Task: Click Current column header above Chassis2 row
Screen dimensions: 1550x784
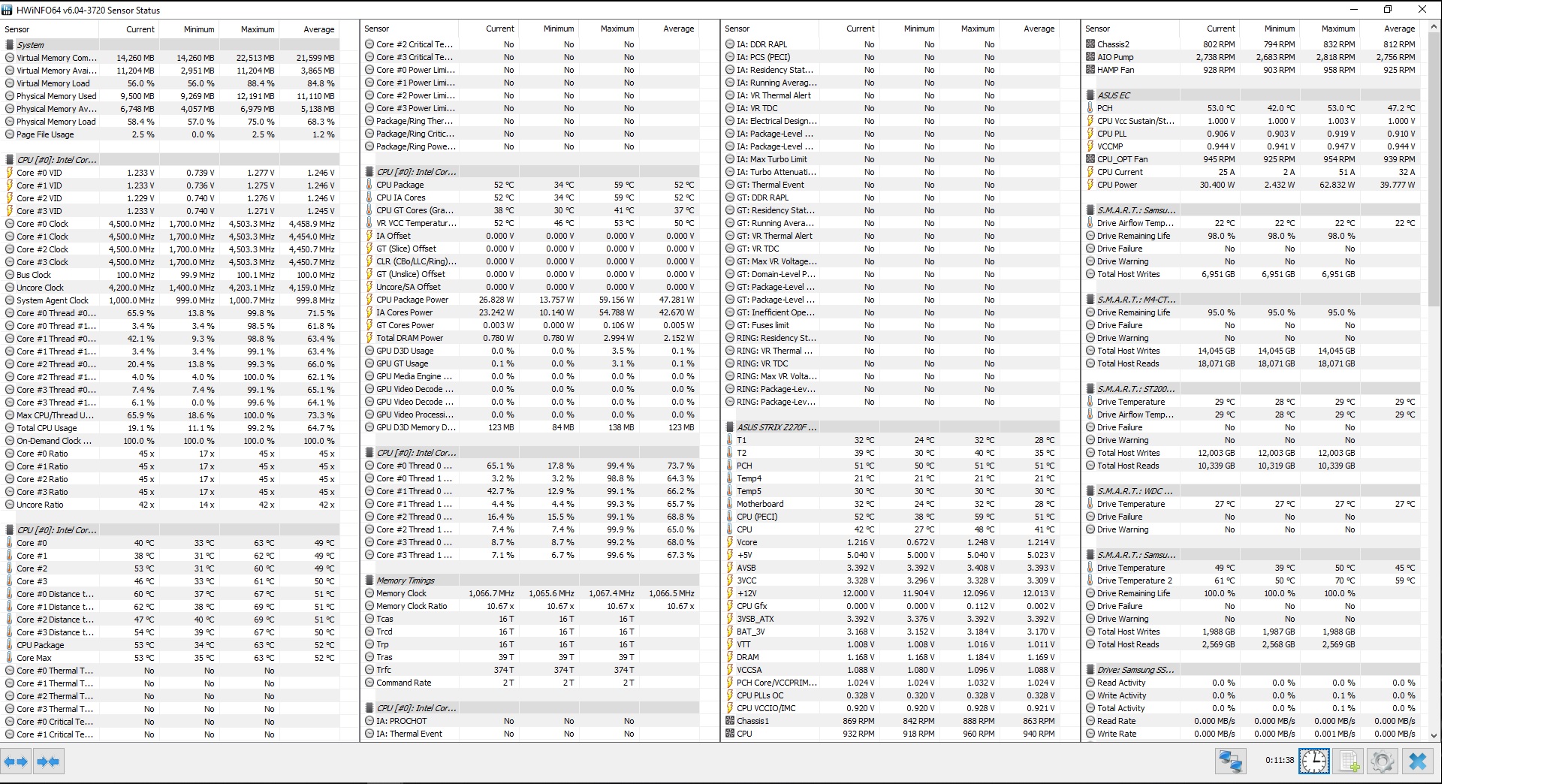Action: 1210,29
